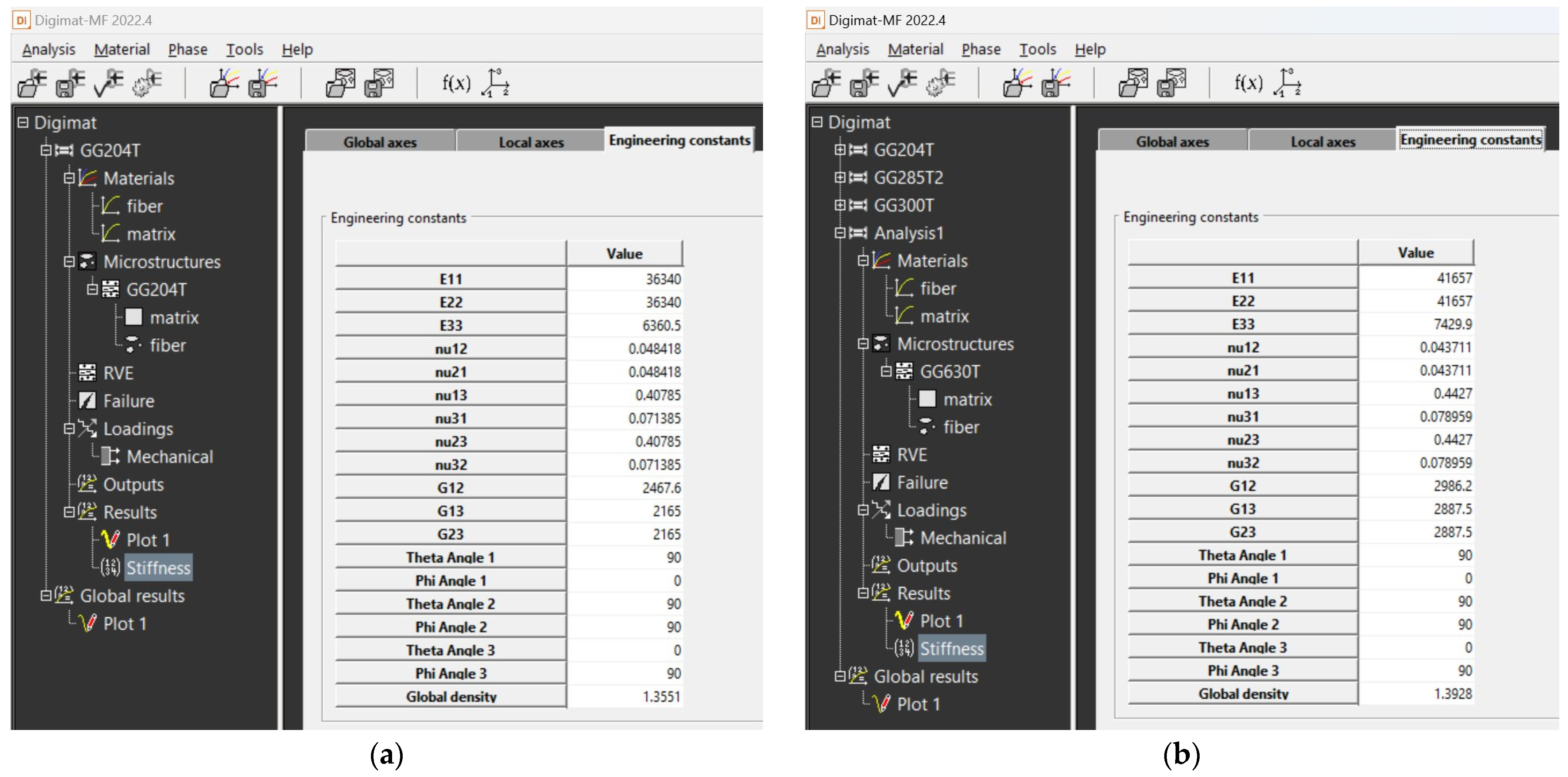Open the Phase menu in left window

point(187,49)
